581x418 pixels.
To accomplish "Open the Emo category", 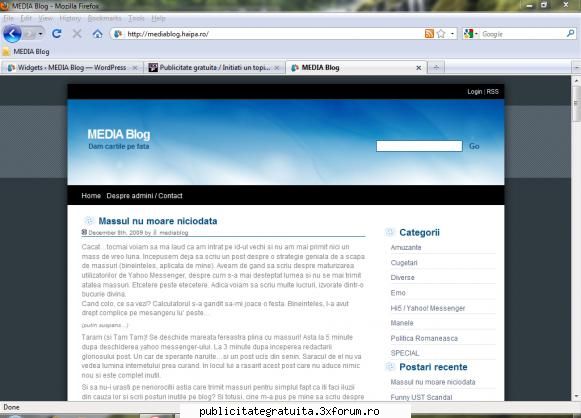I will (x=398, y=293).
